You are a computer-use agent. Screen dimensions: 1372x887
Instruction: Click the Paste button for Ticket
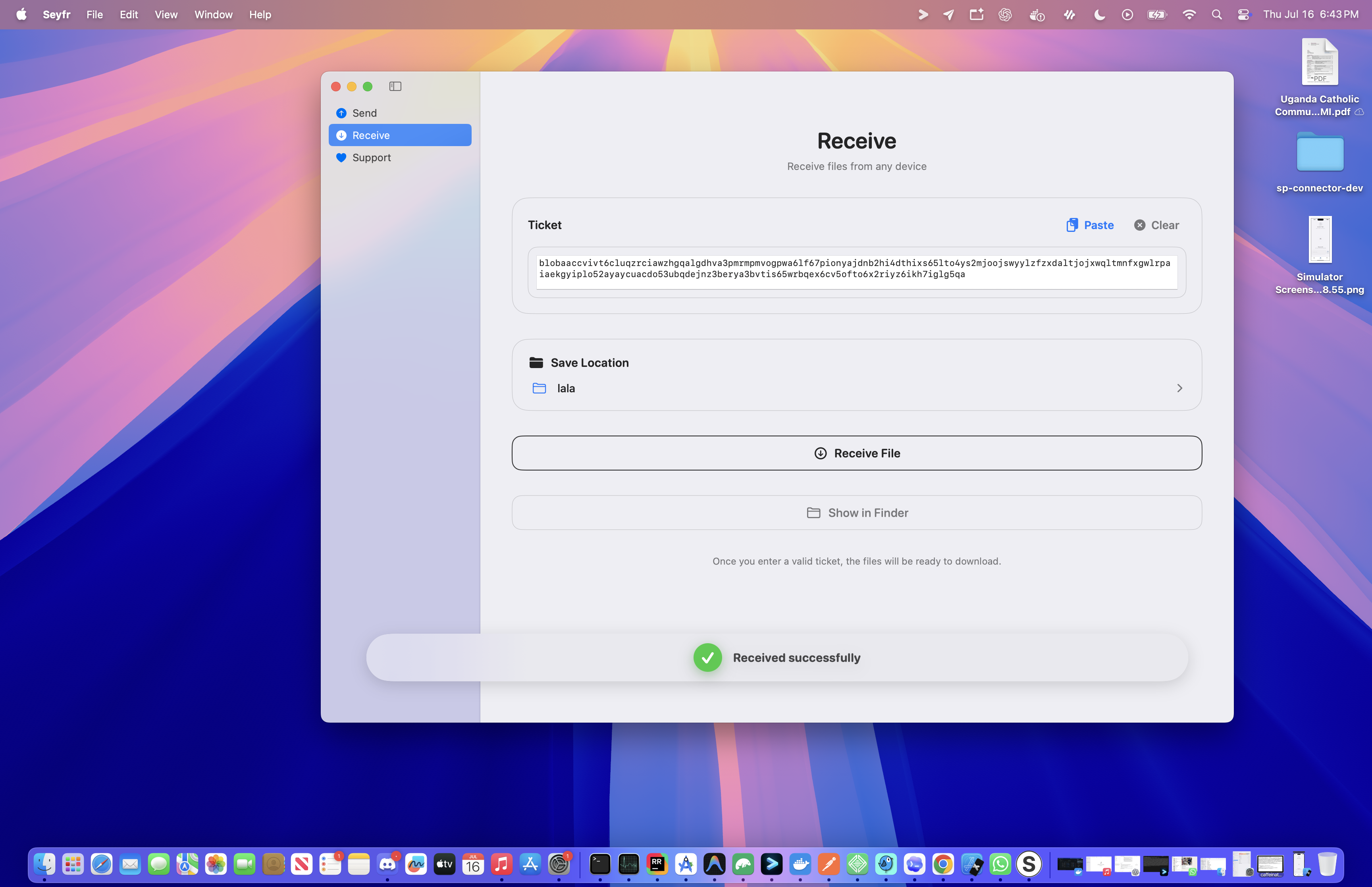point(1090,225)
